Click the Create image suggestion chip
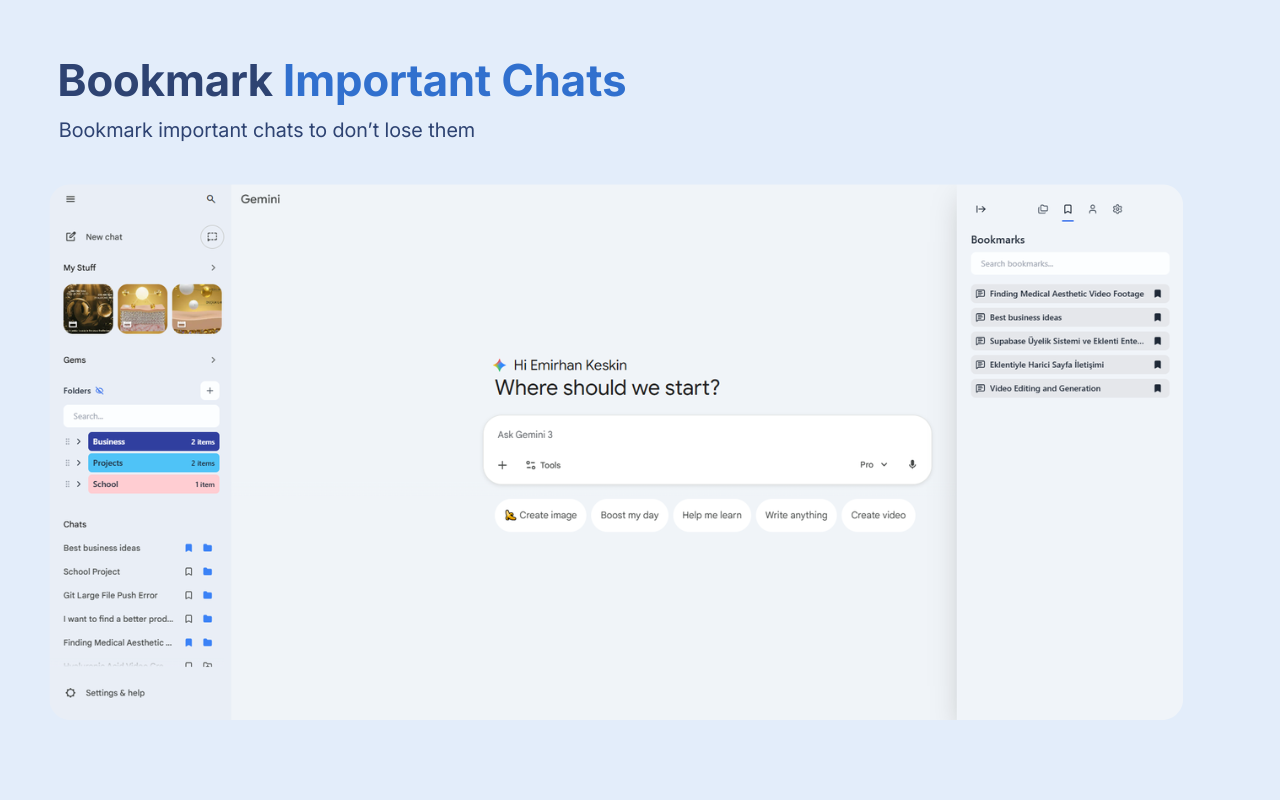The height and width of the screenshot is (800, 1280). click(540, 515)
